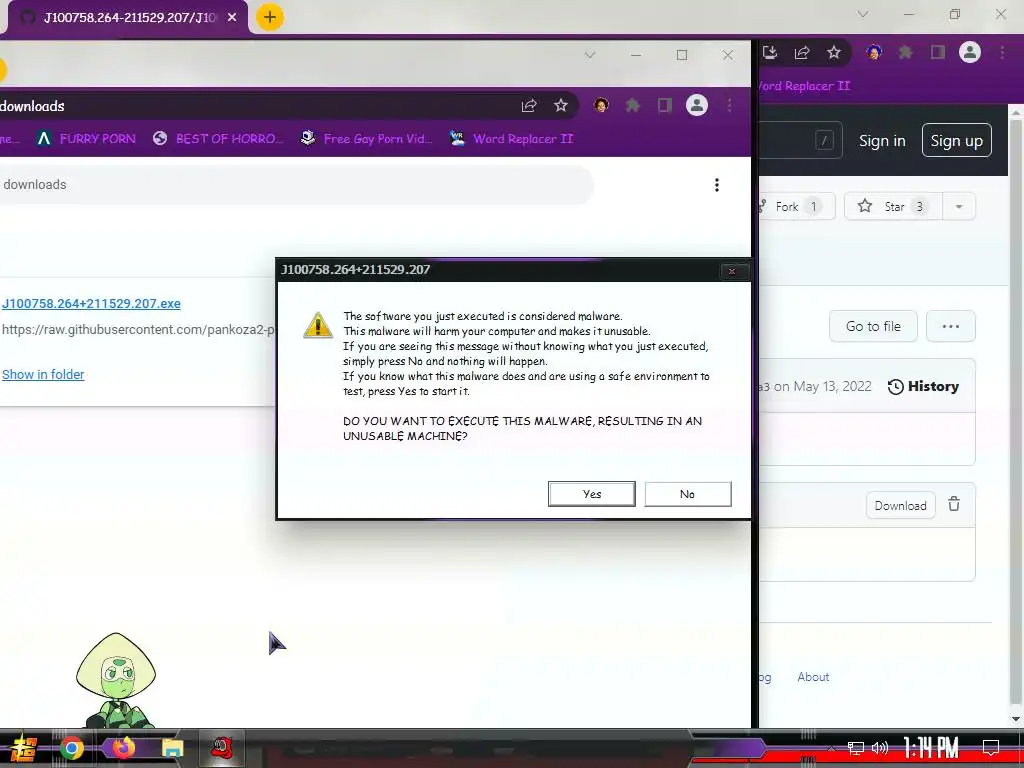Viewport: 1024px width, 768px height.
Task: Click bookmark star in back window toolbar
Action: click(834, 52)
